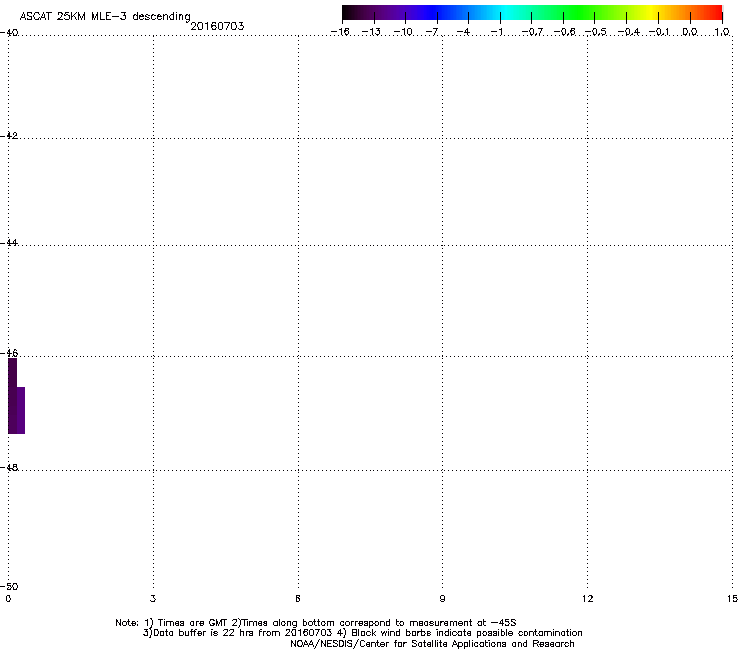The image size is (740, 650).
Task: Click the color bar label -0.7
Action: (532, 32)
